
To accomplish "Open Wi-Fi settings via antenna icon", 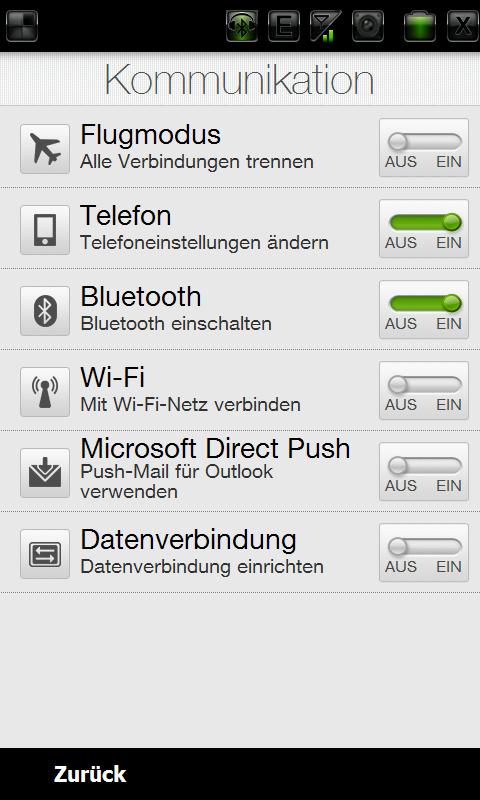I will 45,392.
